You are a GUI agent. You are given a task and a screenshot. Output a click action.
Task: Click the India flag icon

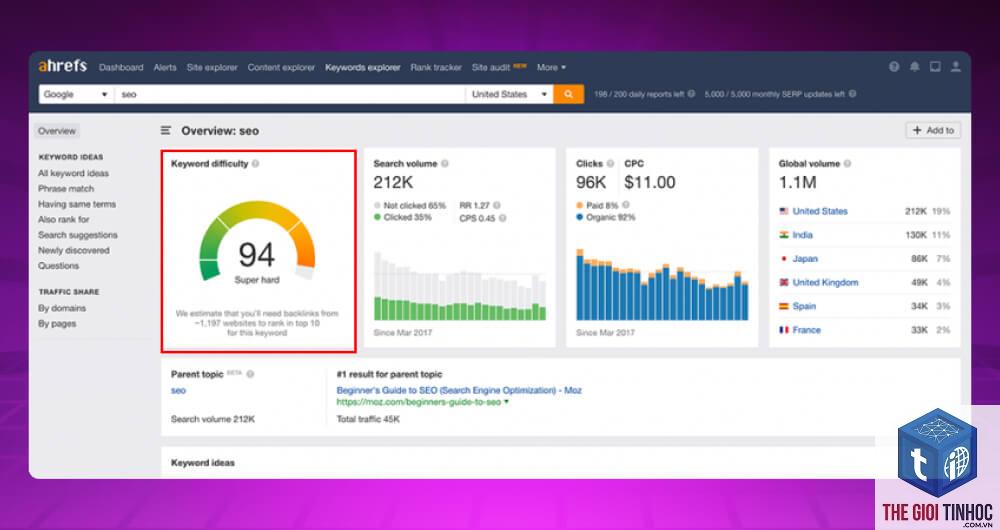coord(784,235)
